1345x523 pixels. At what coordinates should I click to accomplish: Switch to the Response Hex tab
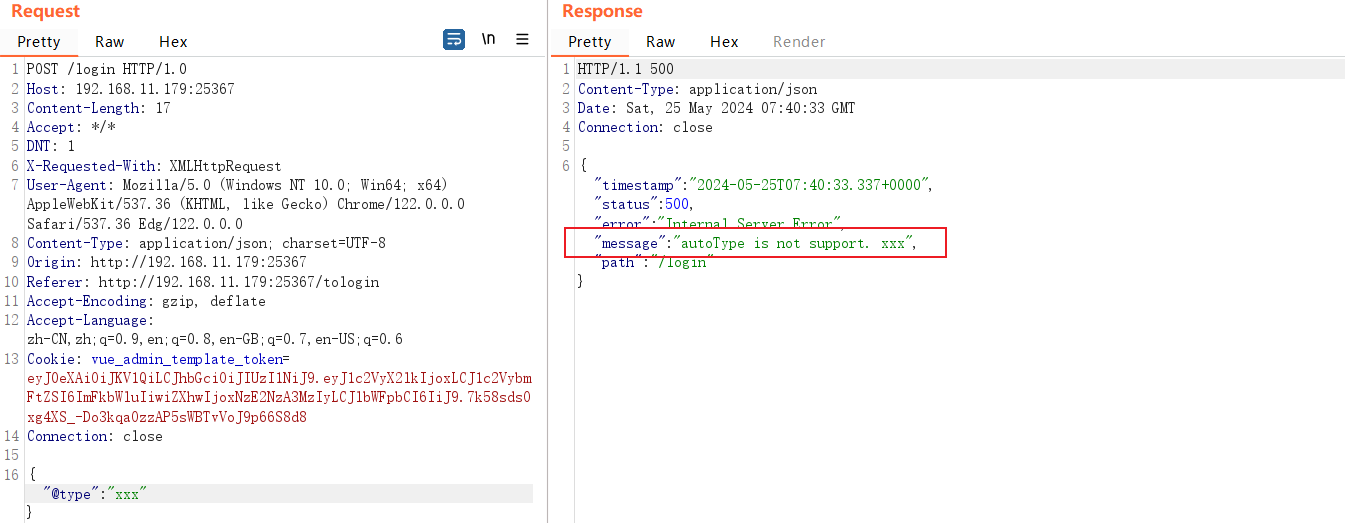click(x=724, y=42)
